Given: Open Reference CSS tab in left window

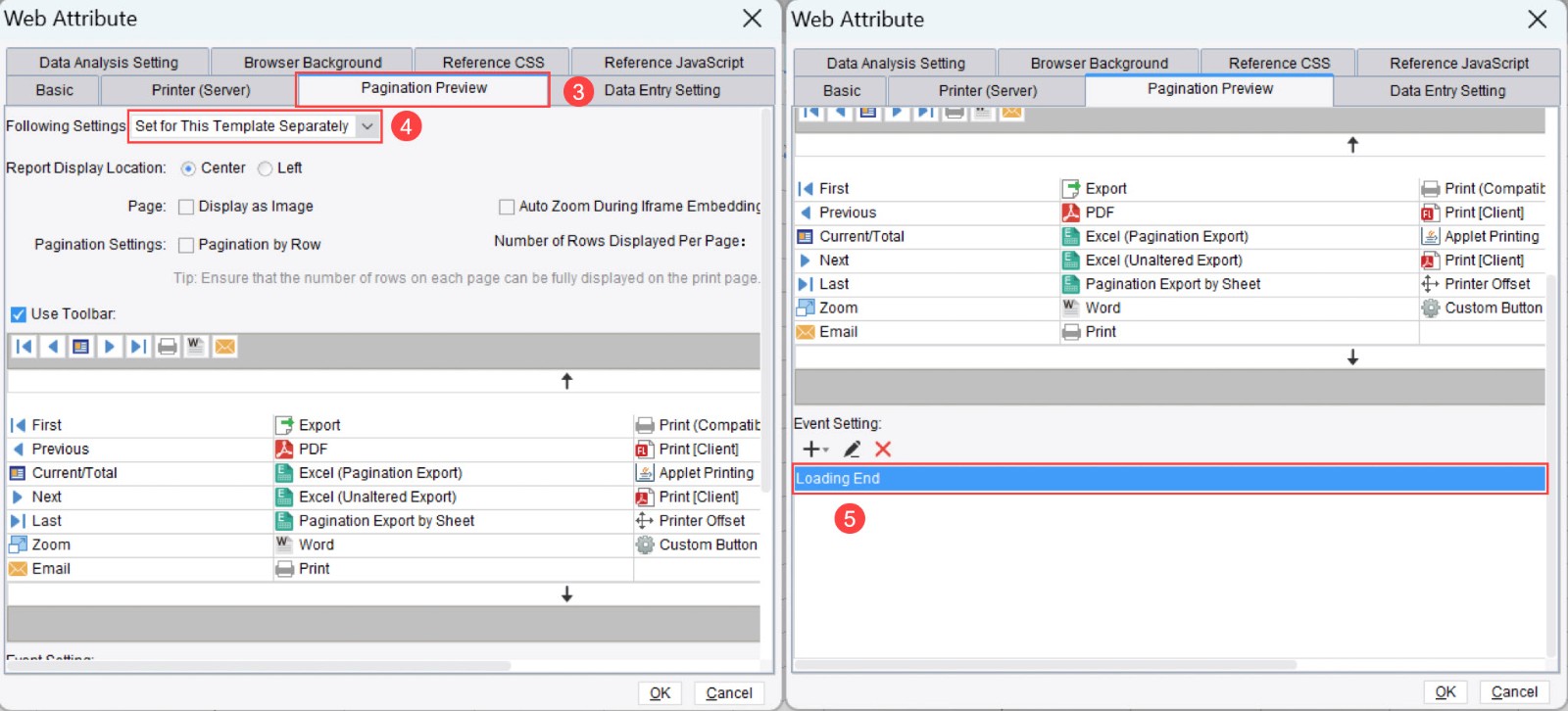Looking at the screenshot, I should point(493,62).
